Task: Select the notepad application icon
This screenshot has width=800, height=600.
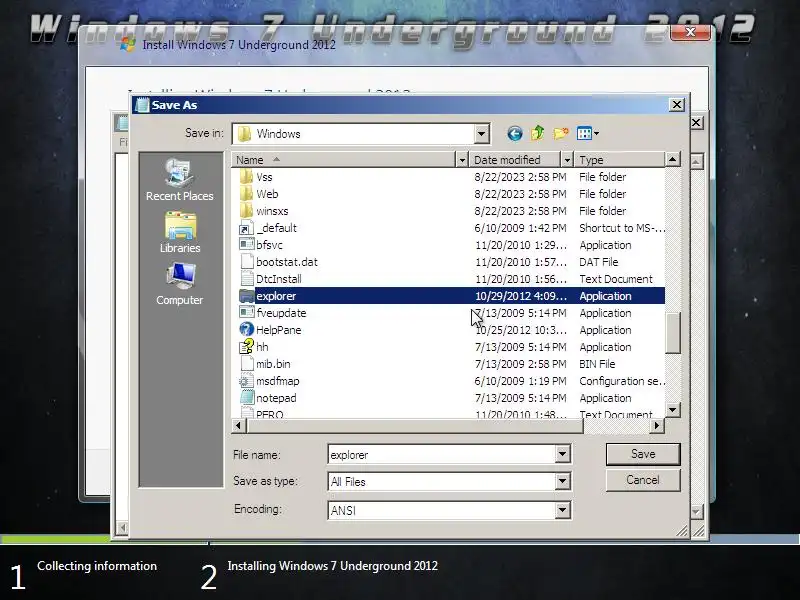Action: [246, 398]
